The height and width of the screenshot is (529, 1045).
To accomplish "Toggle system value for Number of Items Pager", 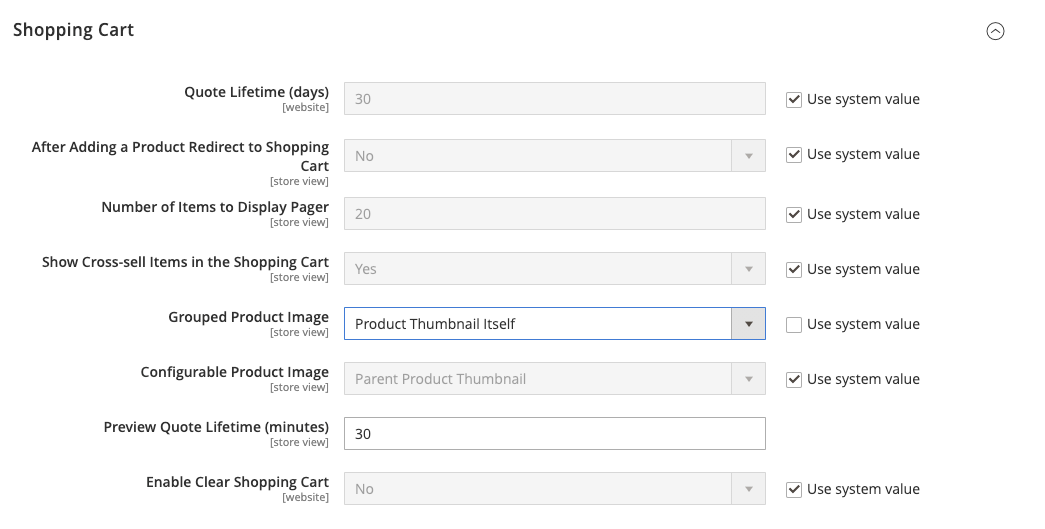I will 794,215.
